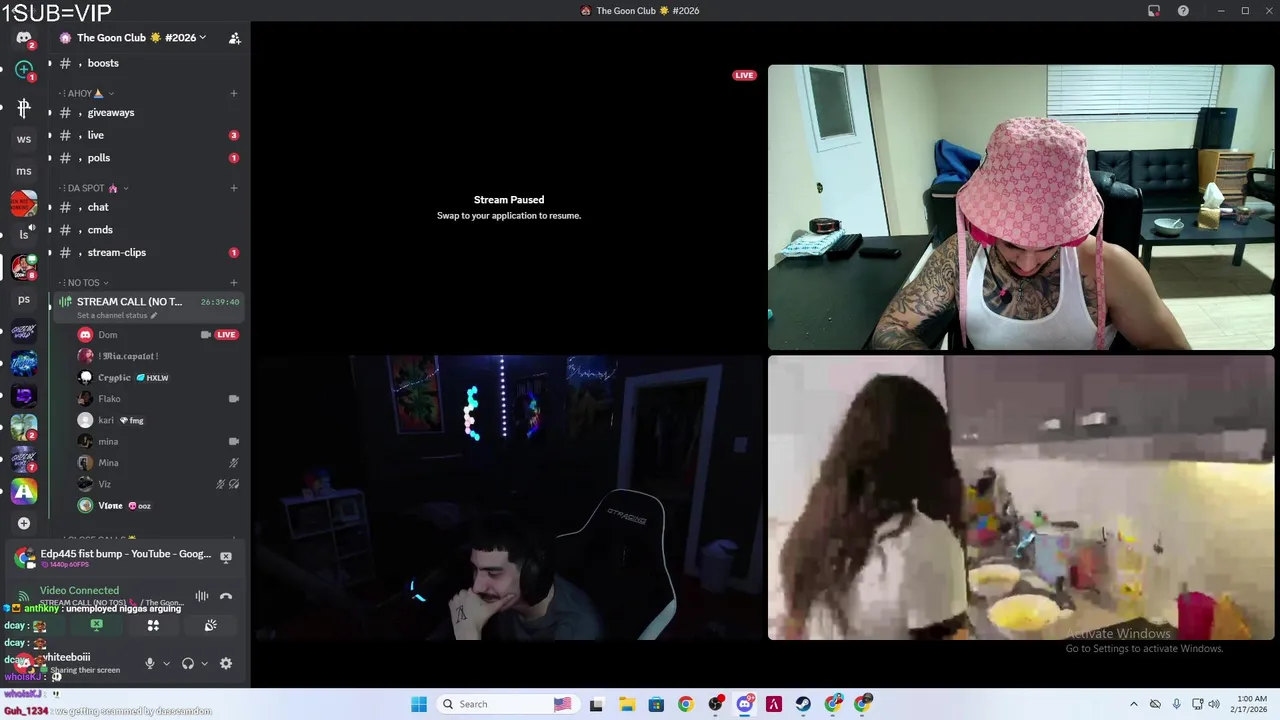Create channel in DA SPOT category
1280x720 pixels.
point(234,188)
